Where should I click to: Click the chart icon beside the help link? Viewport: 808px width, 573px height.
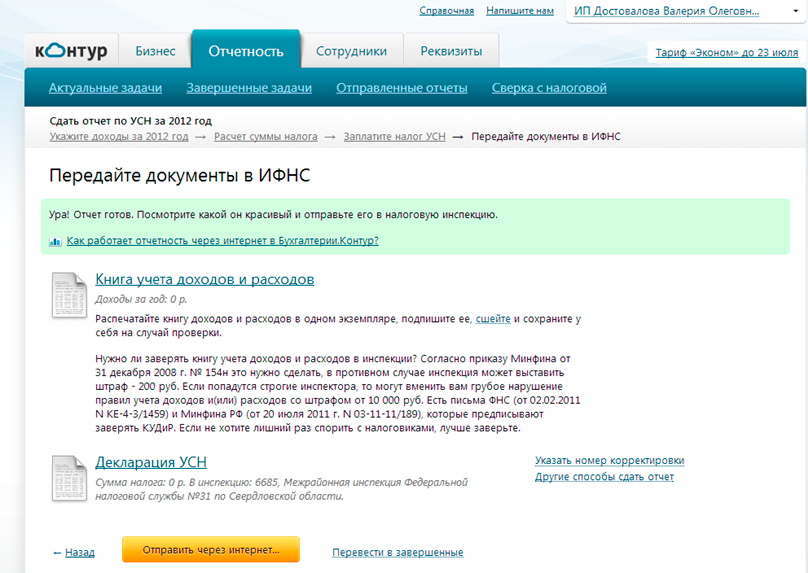55,241
